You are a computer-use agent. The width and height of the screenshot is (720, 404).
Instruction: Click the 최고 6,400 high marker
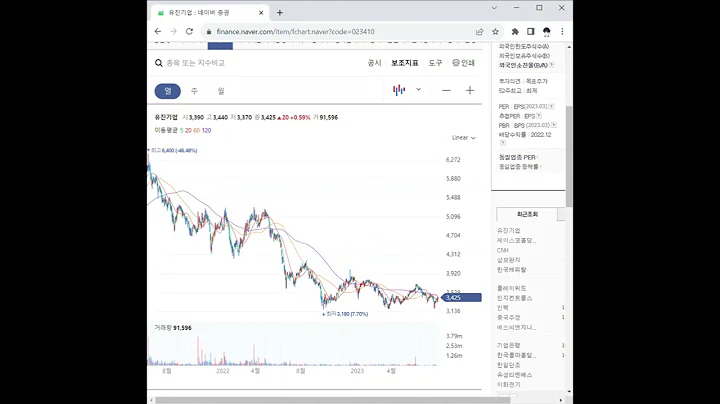click(x=173, y=150)
